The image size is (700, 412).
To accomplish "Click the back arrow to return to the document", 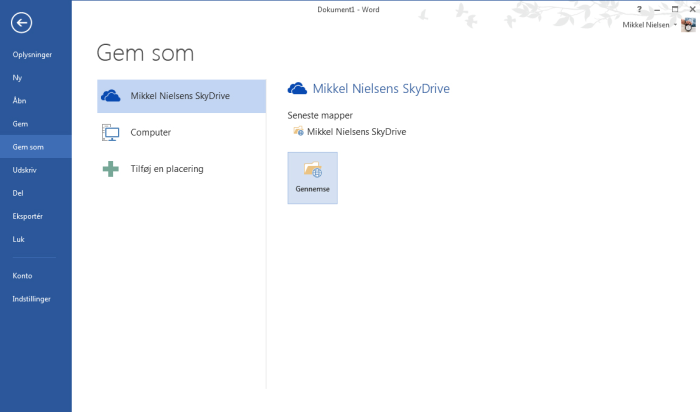I will pos(21,23).
